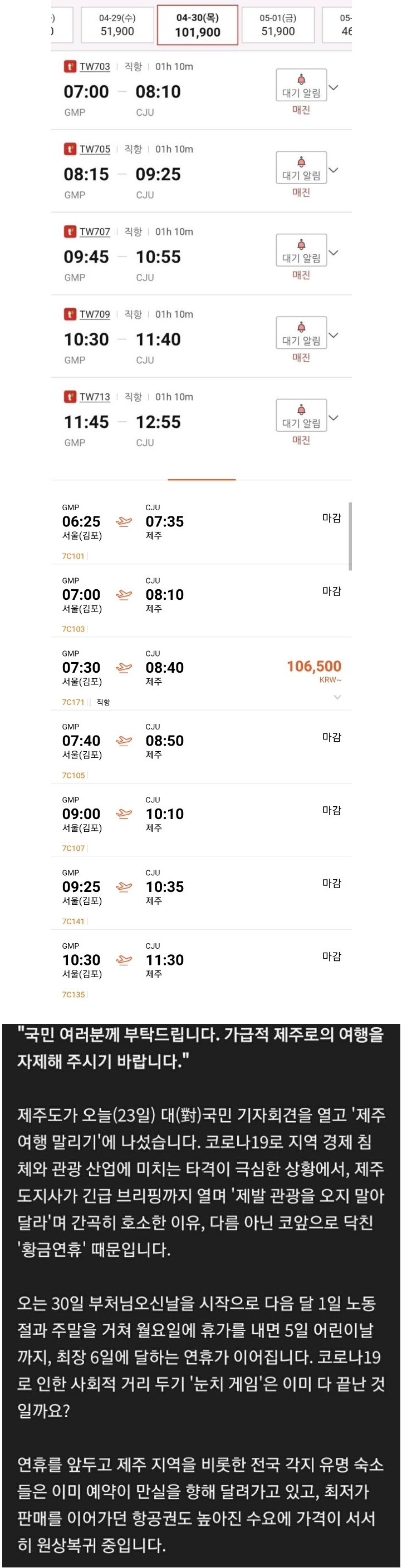
Task: Click the Jeju Air list scrollbar
Action: coord(350,536)
